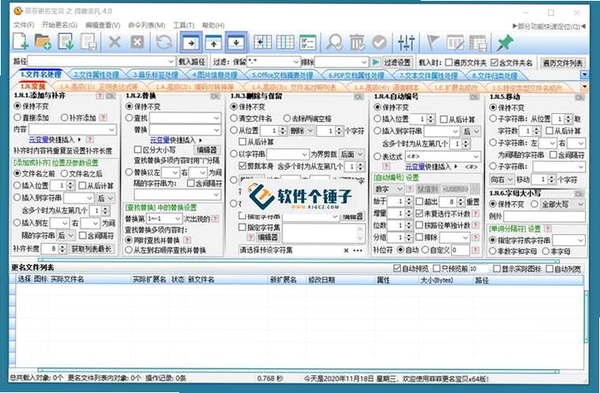Toggle the 含文件夹名 checkbox
The width and height of the screenshot is (600, 393).
[494, 62]
